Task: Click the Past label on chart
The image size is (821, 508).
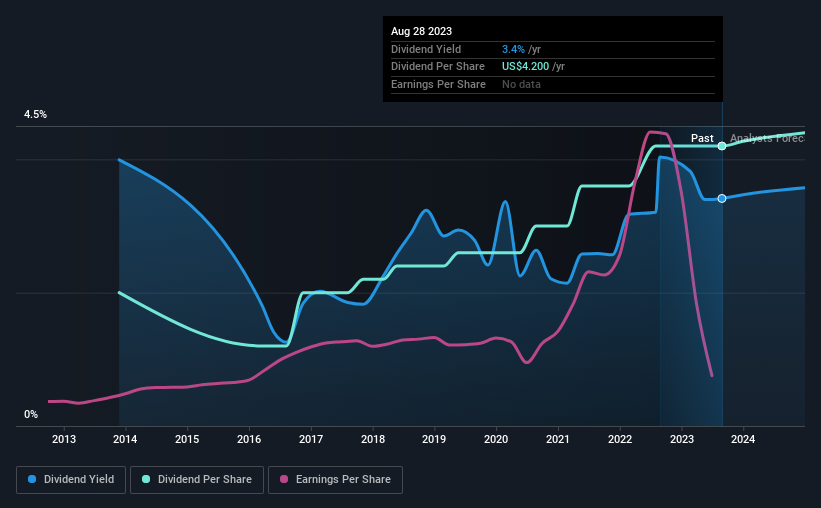Action: [x=702, y=138]
